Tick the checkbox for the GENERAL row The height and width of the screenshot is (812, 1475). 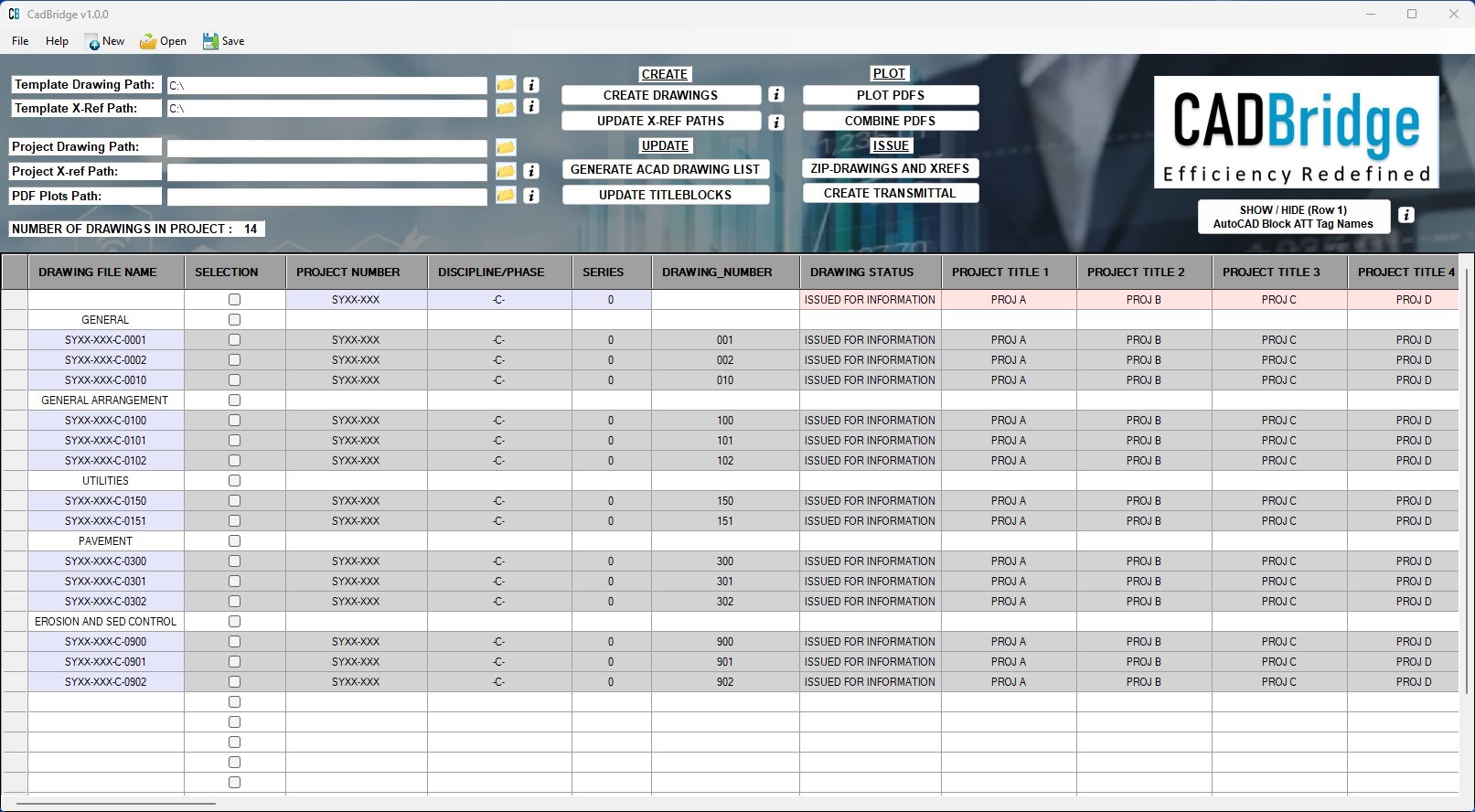click(x=234, y=320)
